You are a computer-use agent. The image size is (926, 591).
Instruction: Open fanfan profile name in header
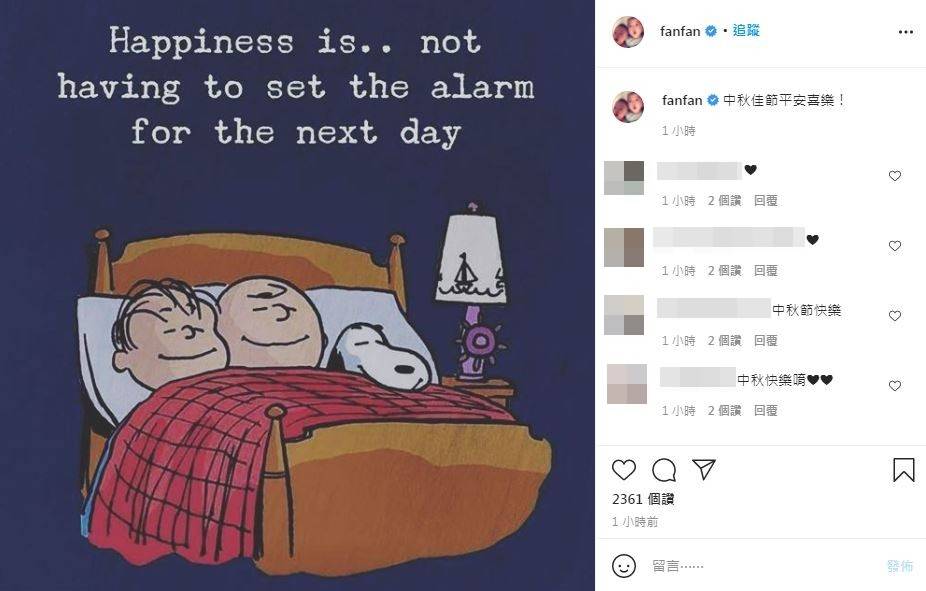680,31
